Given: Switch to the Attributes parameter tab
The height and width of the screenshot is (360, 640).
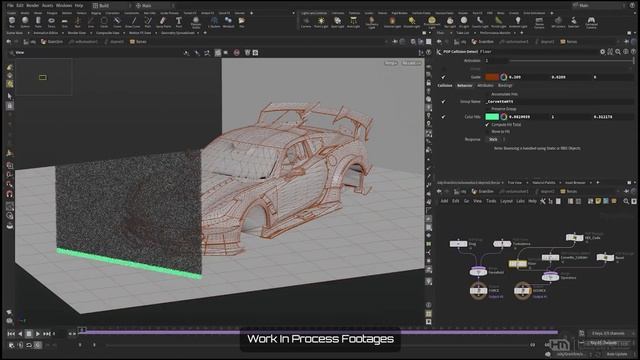Looking at the screenshot, I should coord(485,86).
